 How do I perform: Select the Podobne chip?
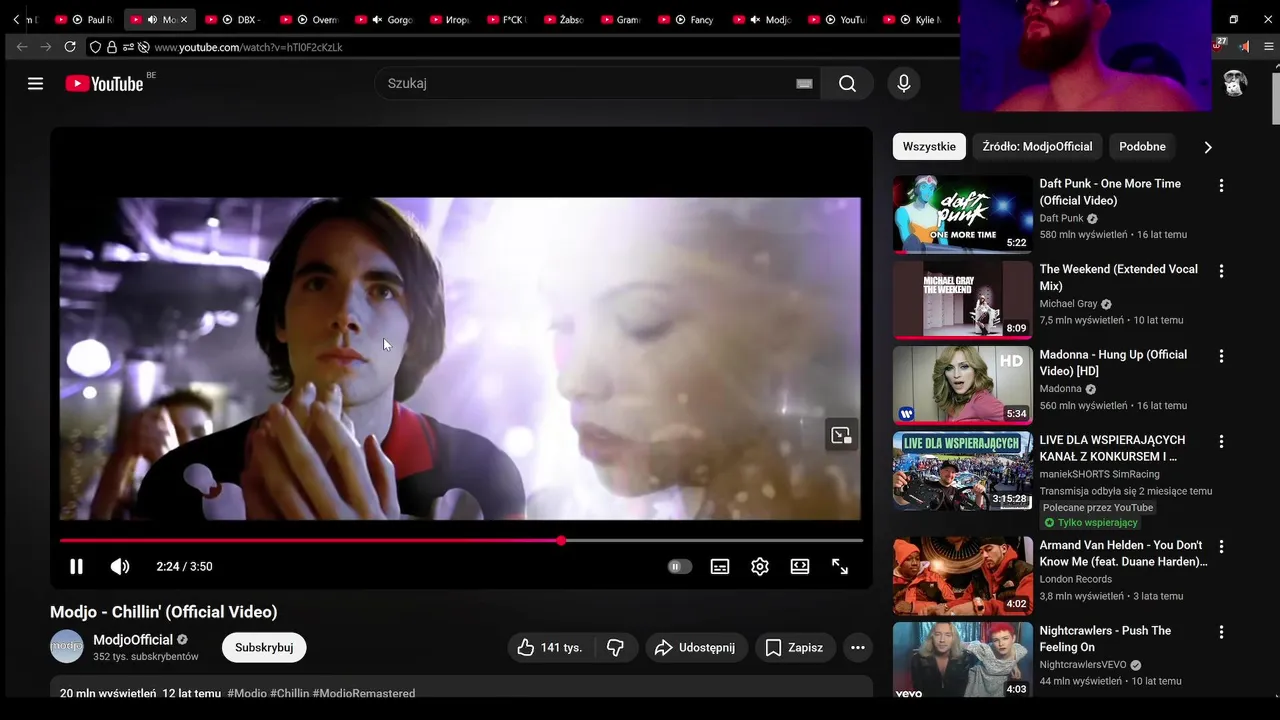(x=1142, y=147)
